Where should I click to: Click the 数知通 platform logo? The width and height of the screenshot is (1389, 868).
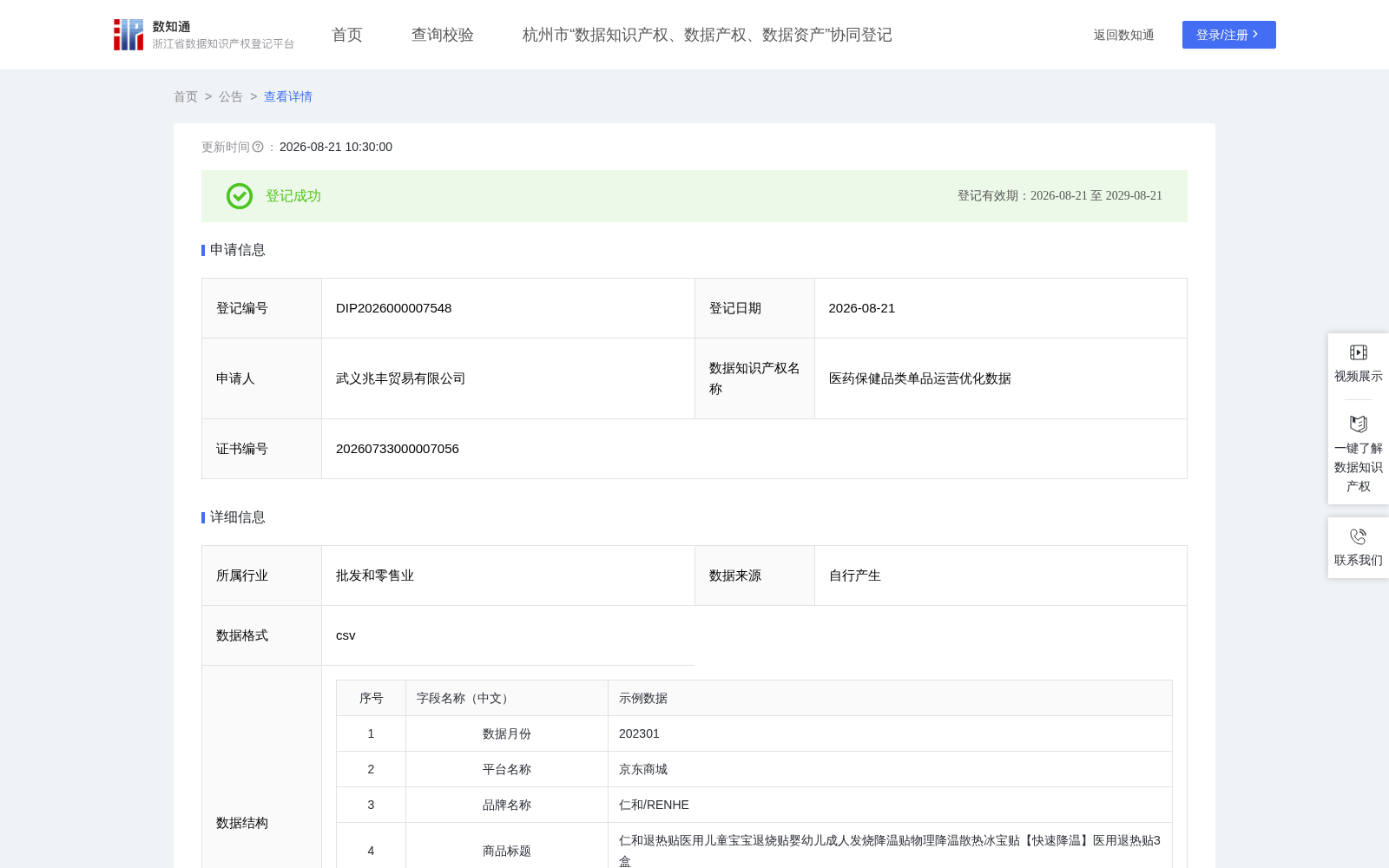pos(204,35)
